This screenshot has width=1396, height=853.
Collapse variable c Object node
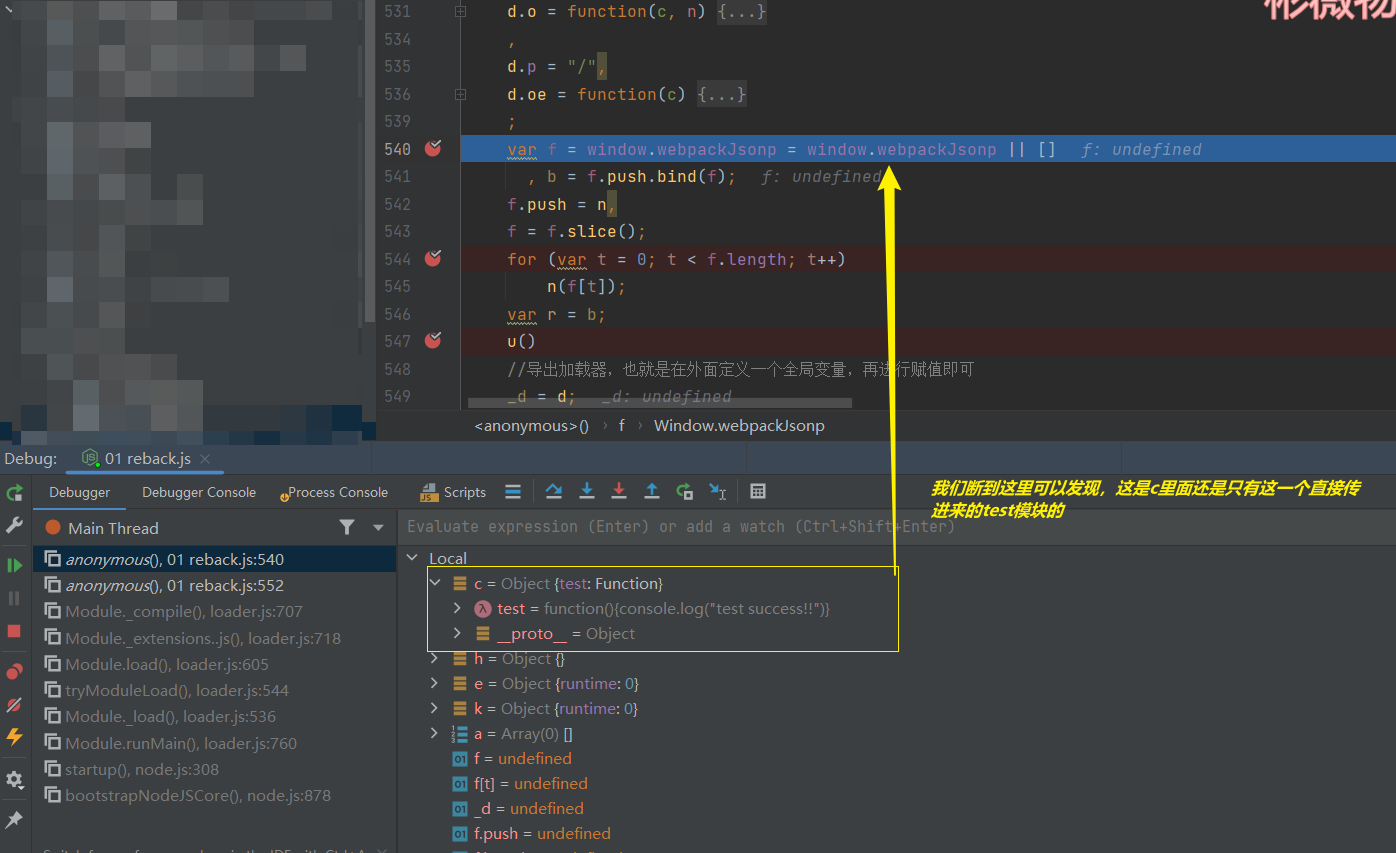point(434,583)
